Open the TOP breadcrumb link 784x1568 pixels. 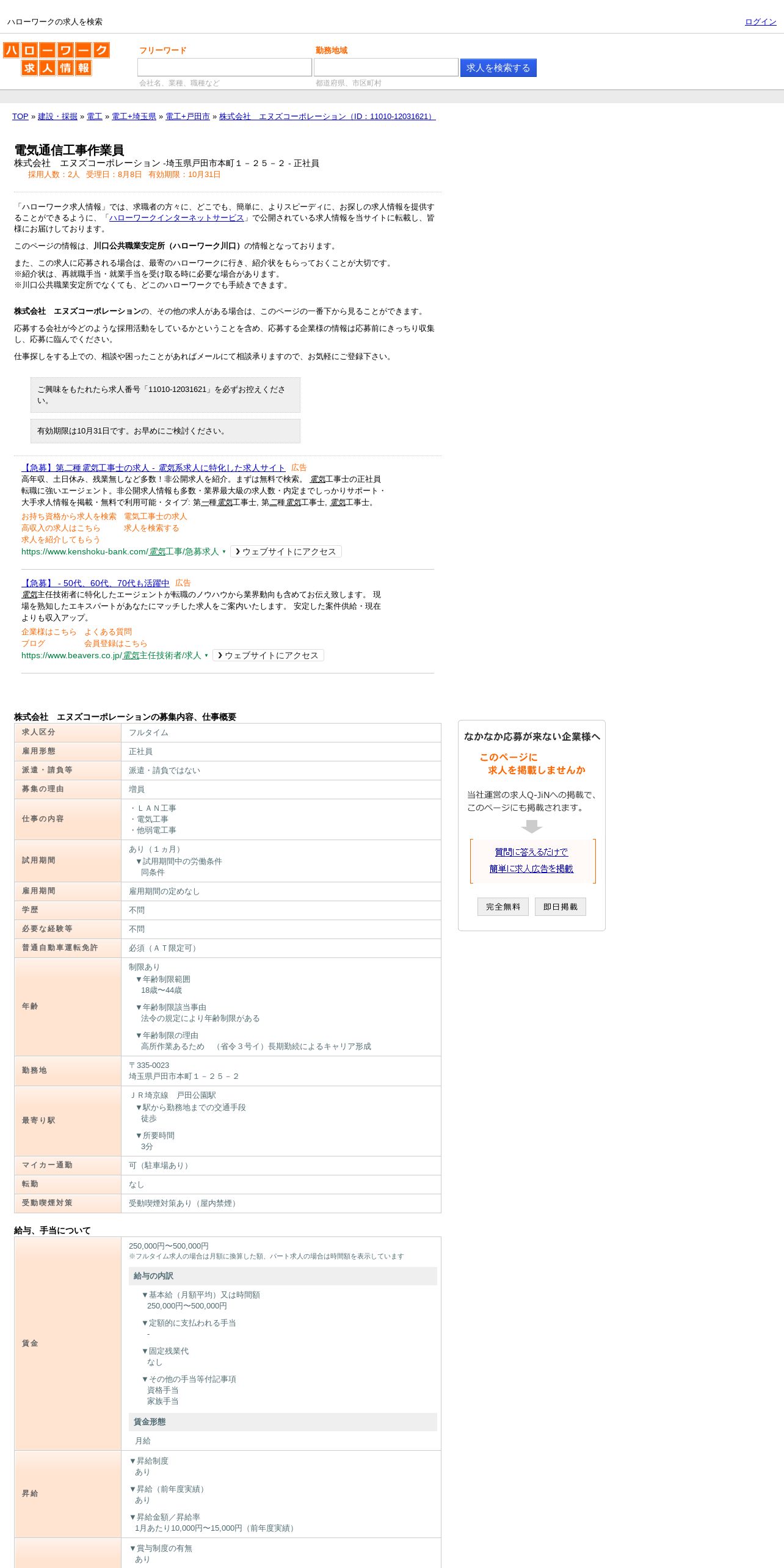[x=20, y=117]
